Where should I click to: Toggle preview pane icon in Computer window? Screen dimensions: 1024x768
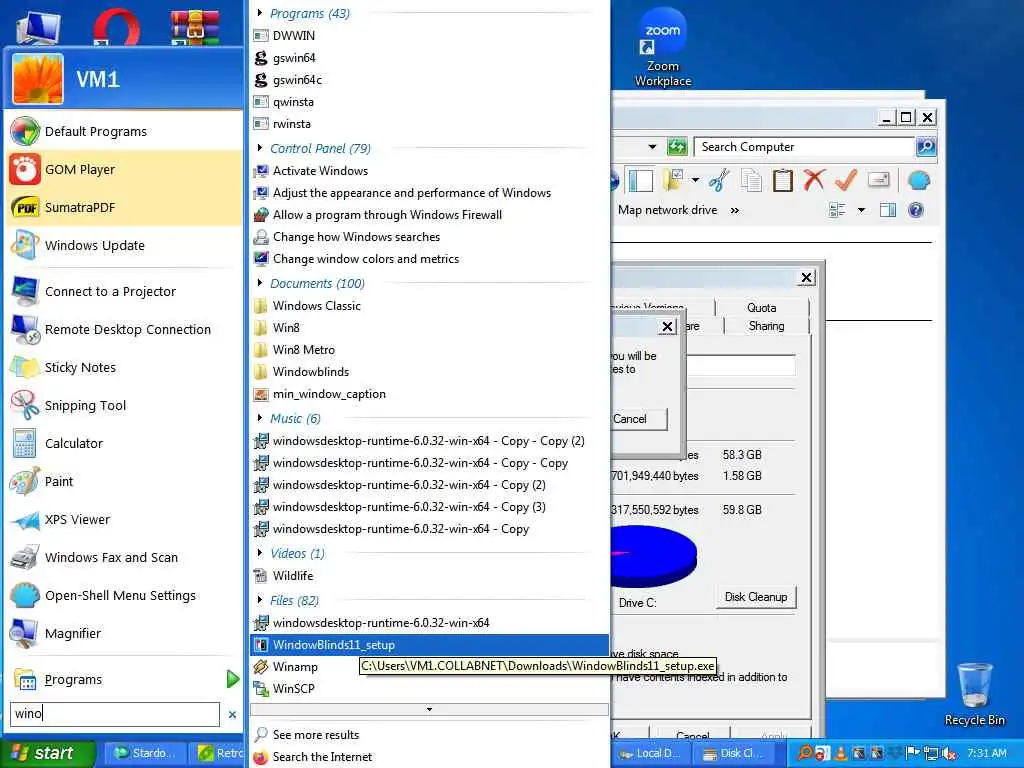888,210
